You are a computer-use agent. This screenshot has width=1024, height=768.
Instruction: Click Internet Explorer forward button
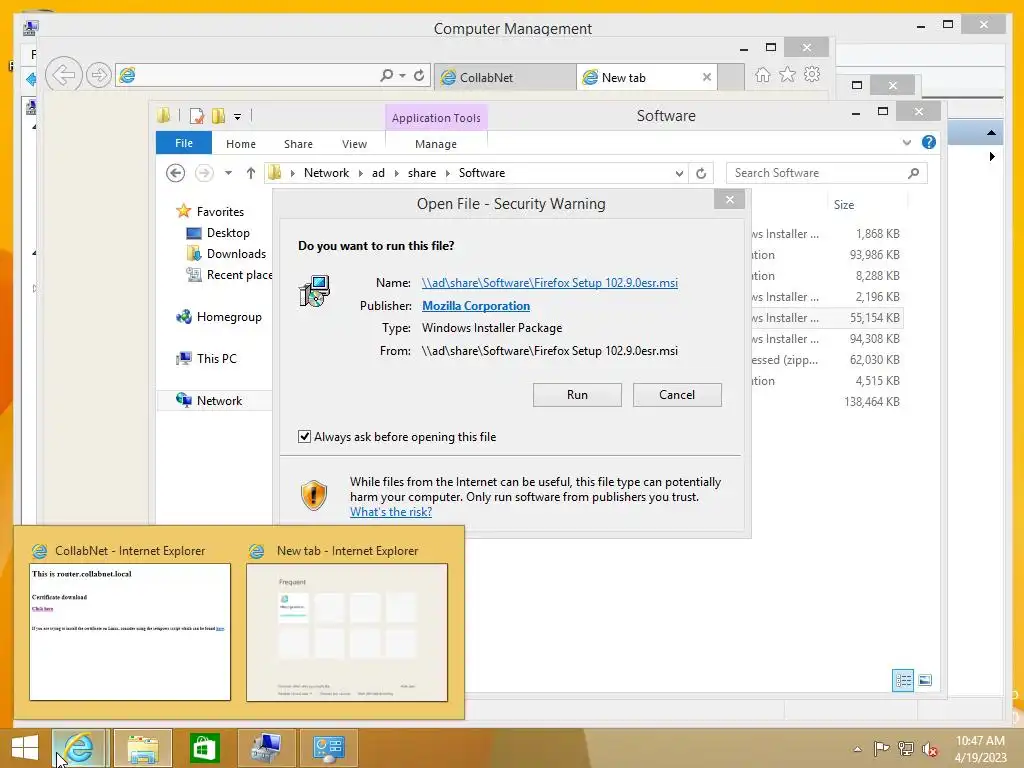[99, 76]
